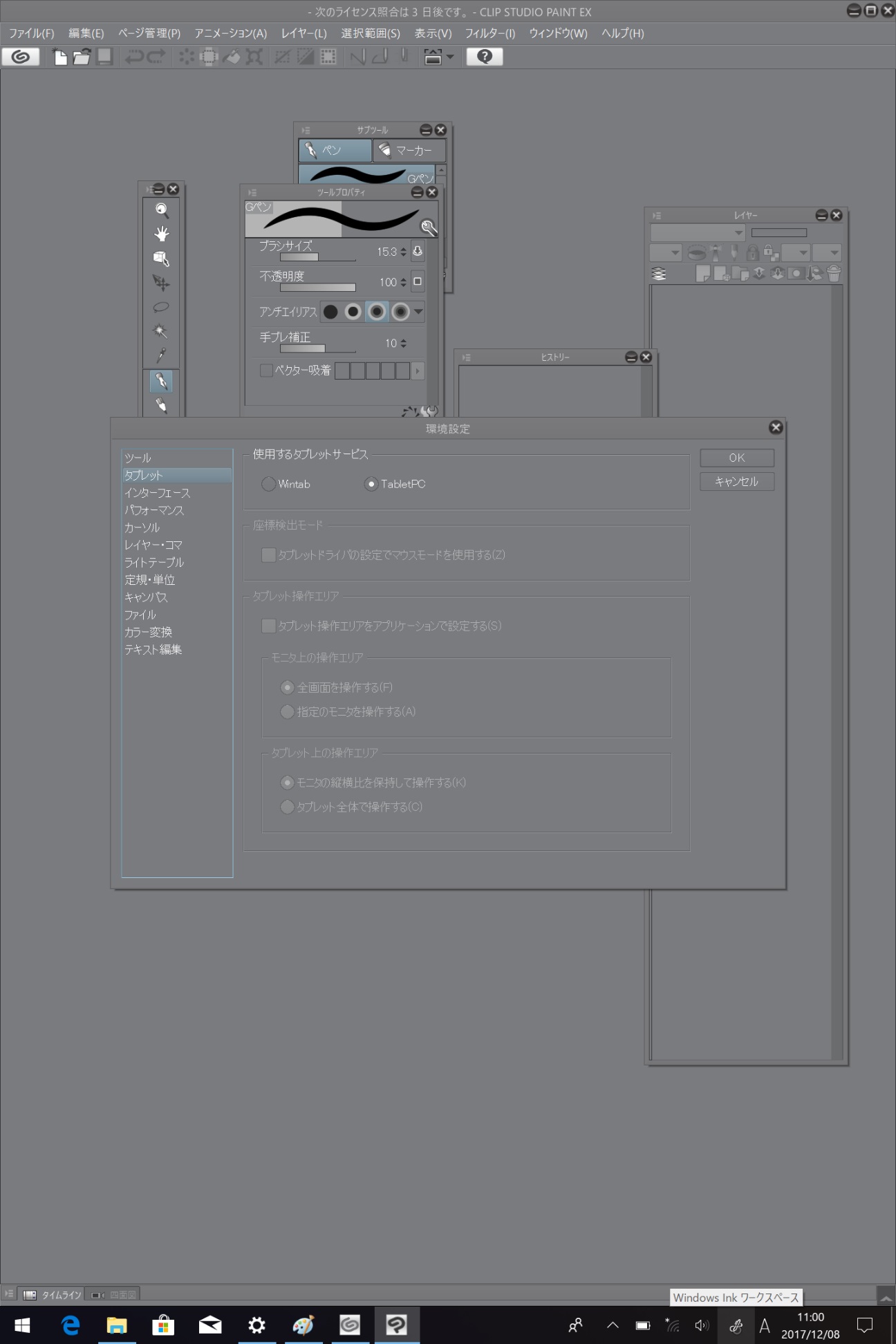Open the History palette menu icon

[466, 357]
